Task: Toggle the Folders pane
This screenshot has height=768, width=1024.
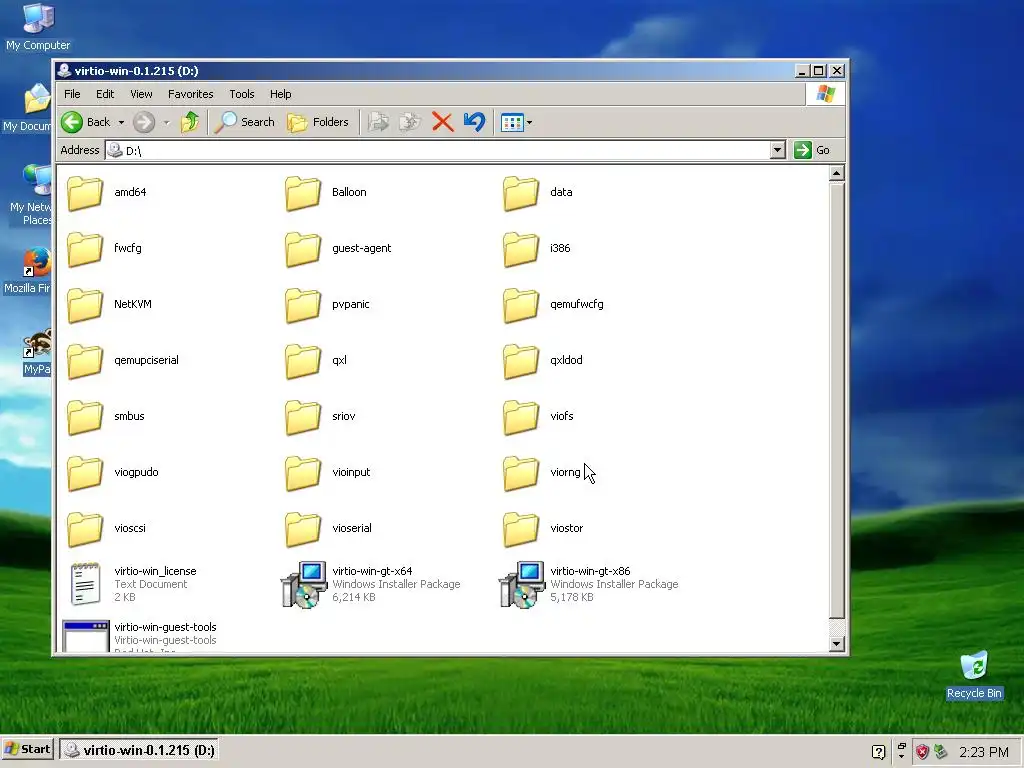Action: (x=318, y=122)
